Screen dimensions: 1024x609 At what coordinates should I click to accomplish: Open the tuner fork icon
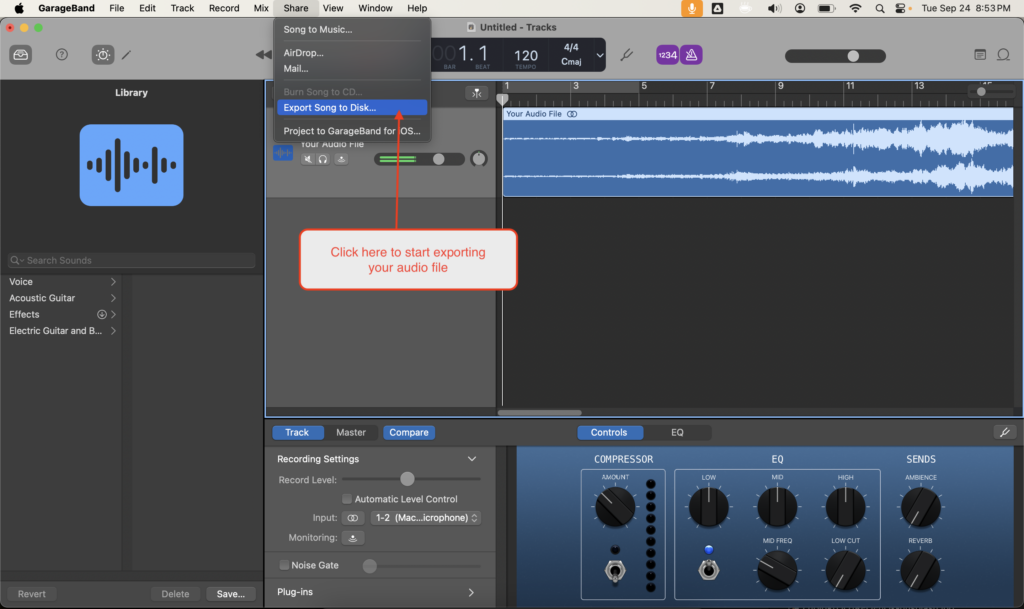coord(626,55)
